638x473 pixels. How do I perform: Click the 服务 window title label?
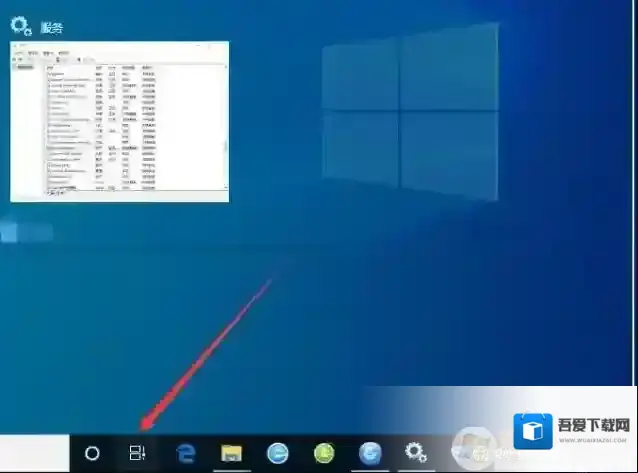tap(52, 28)
